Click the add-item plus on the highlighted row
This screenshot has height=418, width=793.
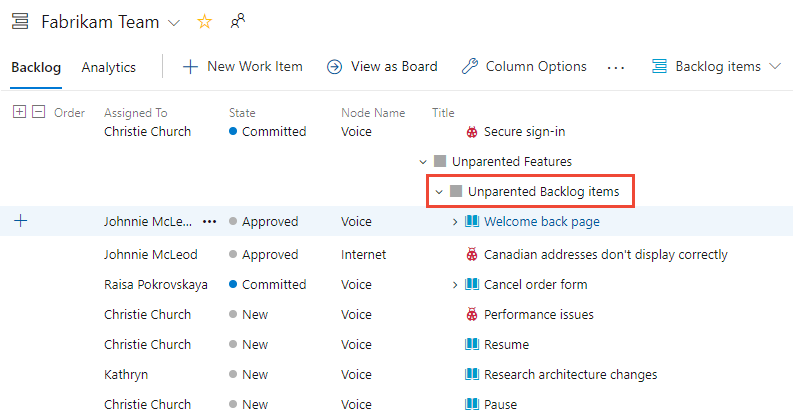tap(21, 221)
